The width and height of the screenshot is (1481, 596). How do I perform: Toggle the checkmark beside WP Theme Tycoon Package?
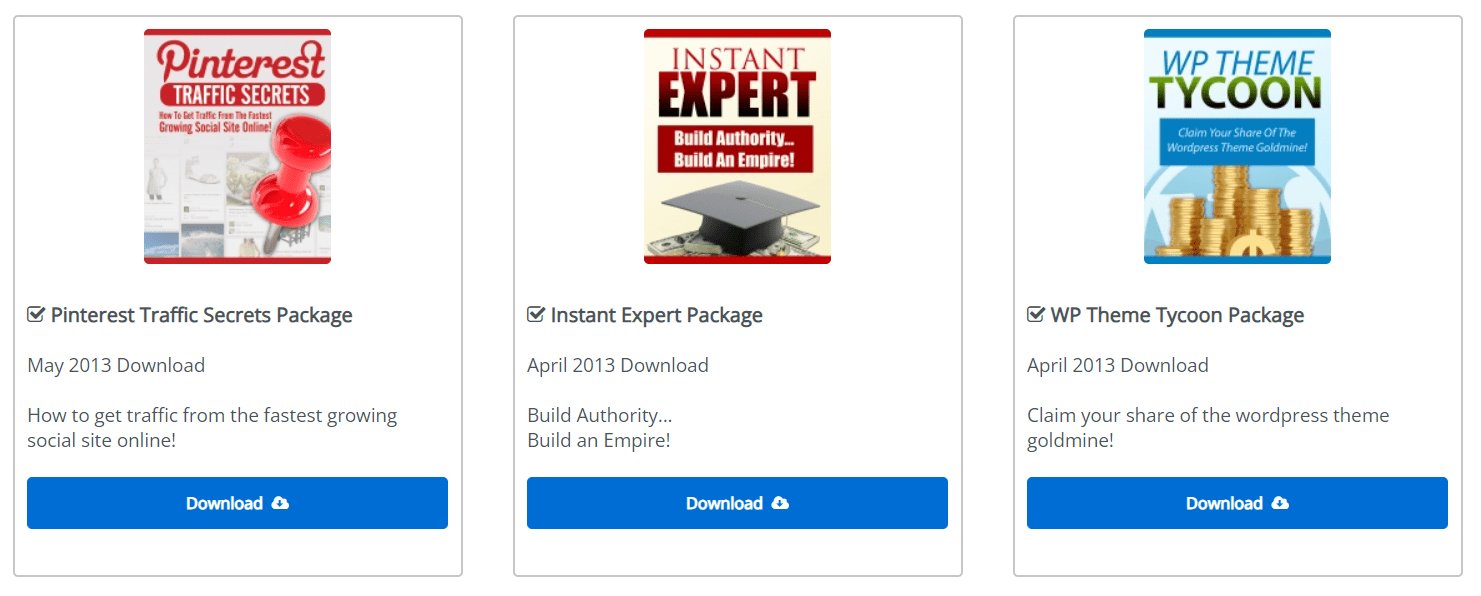point(1036,315)
